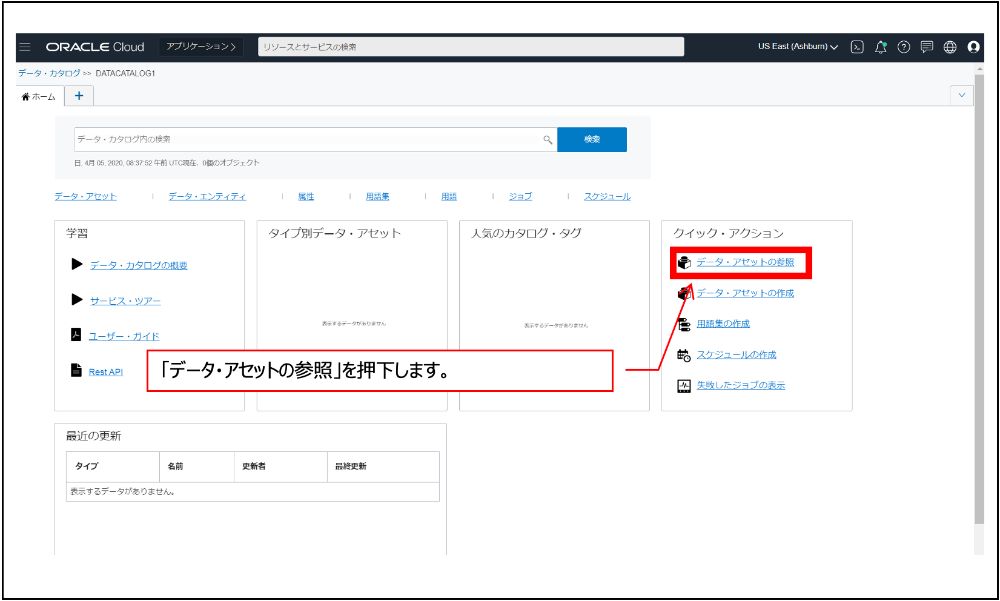Open a new tab with the plus icon
Image resolution: width=1000 pixels, height=601 pixels.
pos(79,96)
